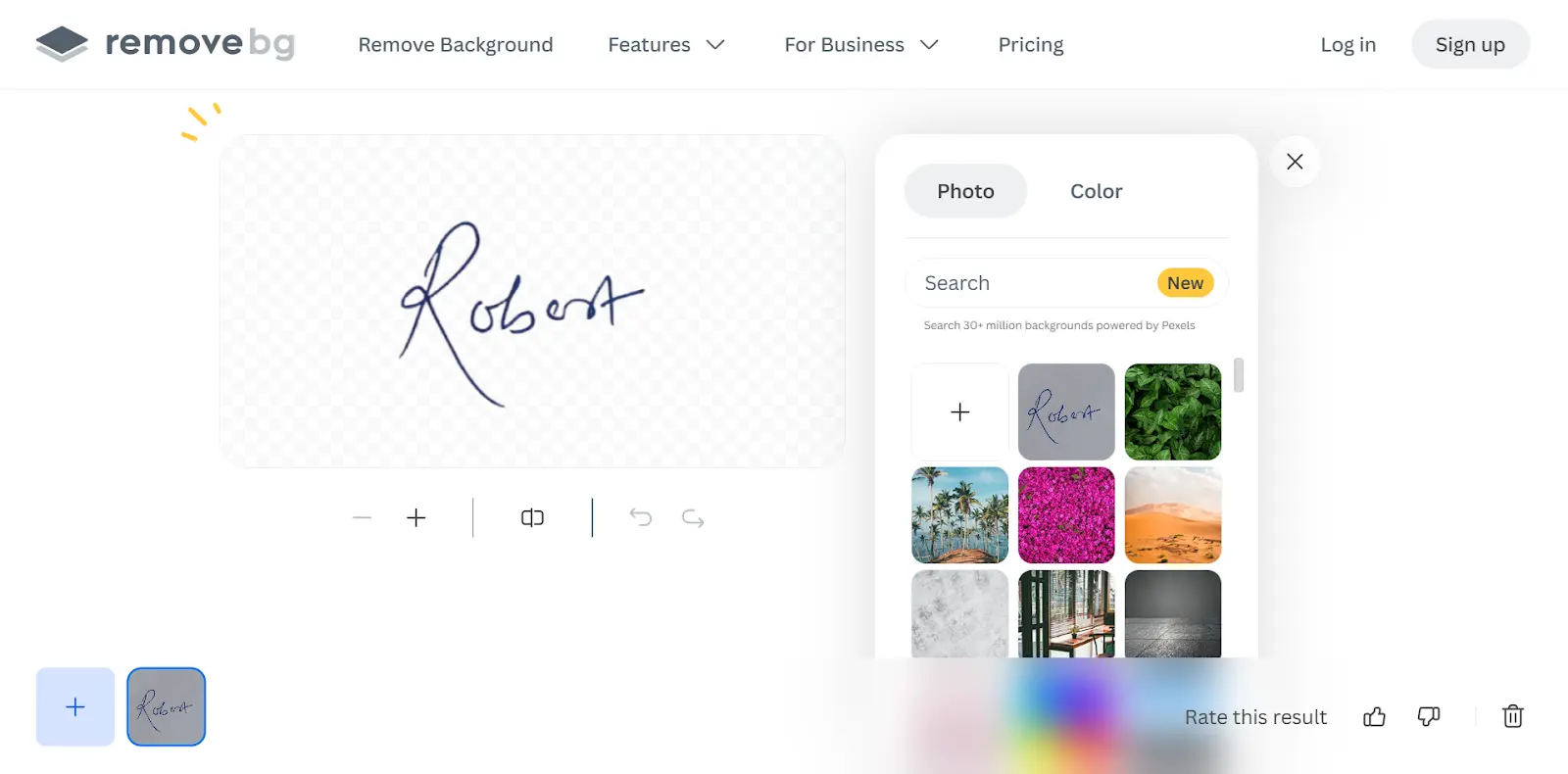Click the Log in link
1568x774 pixels.
[1348, 45]
